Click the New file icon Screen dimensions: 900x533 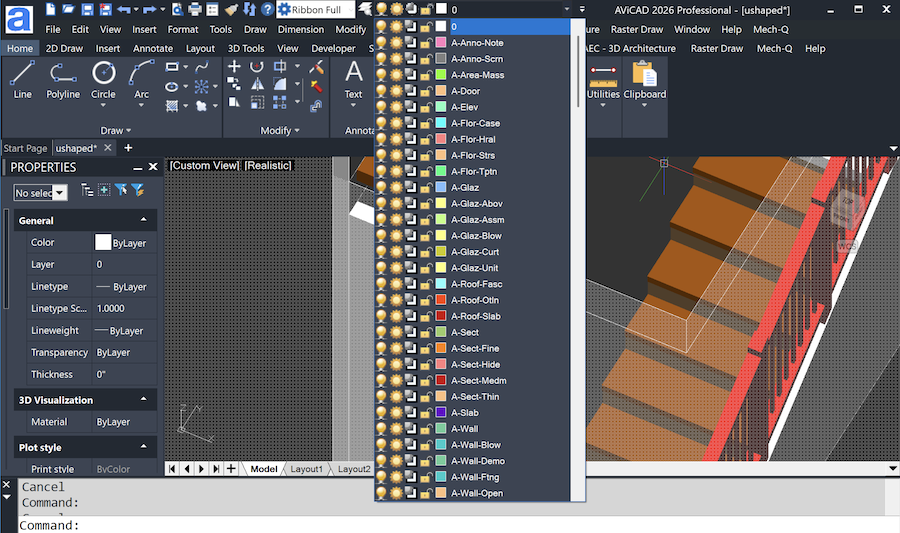(x=51, y=9)
